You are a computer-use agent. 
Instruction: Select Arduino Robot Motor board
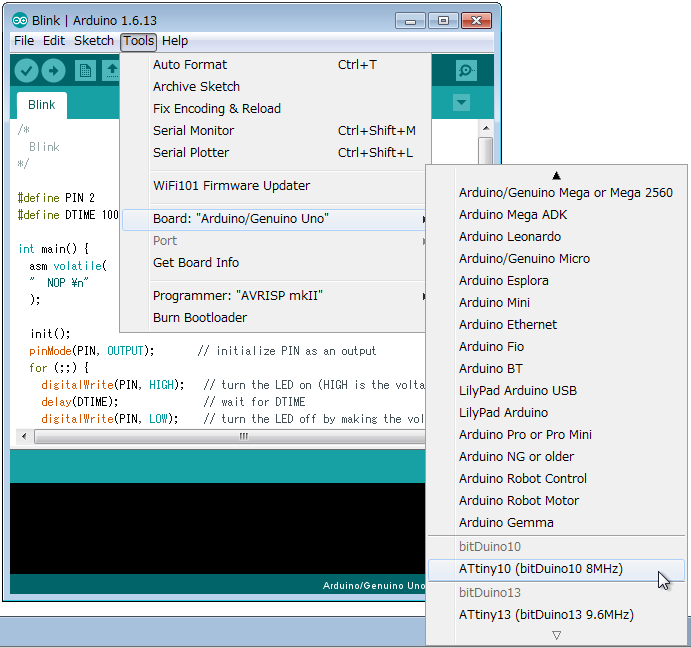point(557,501)
